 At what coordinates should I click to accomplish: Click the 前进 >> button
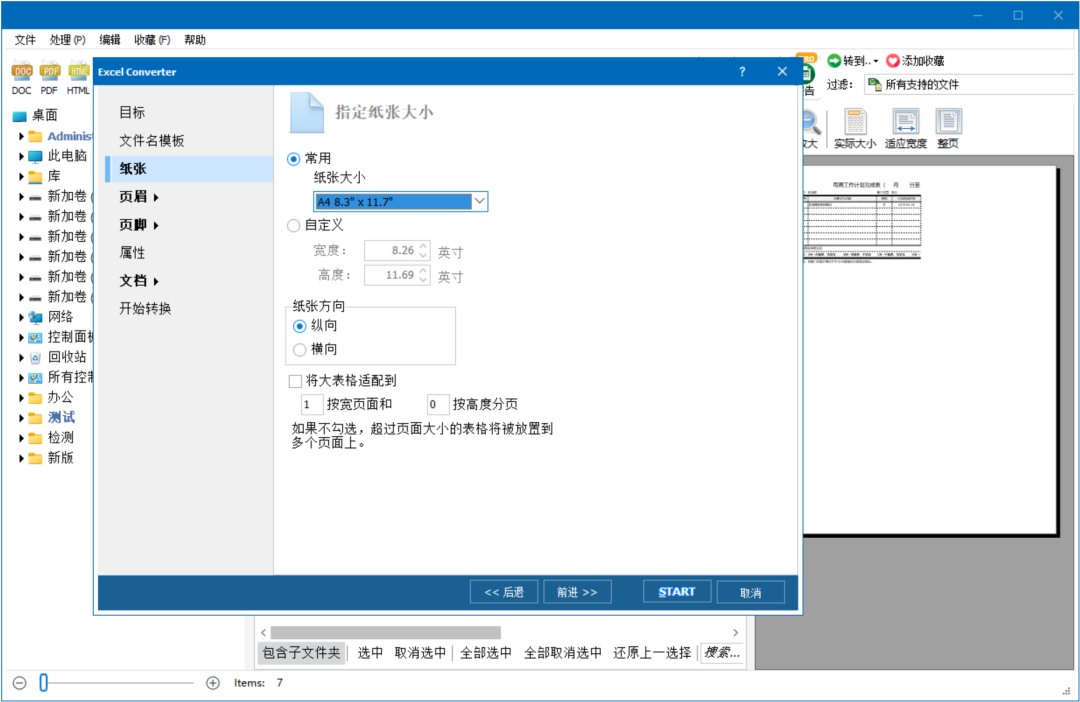(577, 592)
